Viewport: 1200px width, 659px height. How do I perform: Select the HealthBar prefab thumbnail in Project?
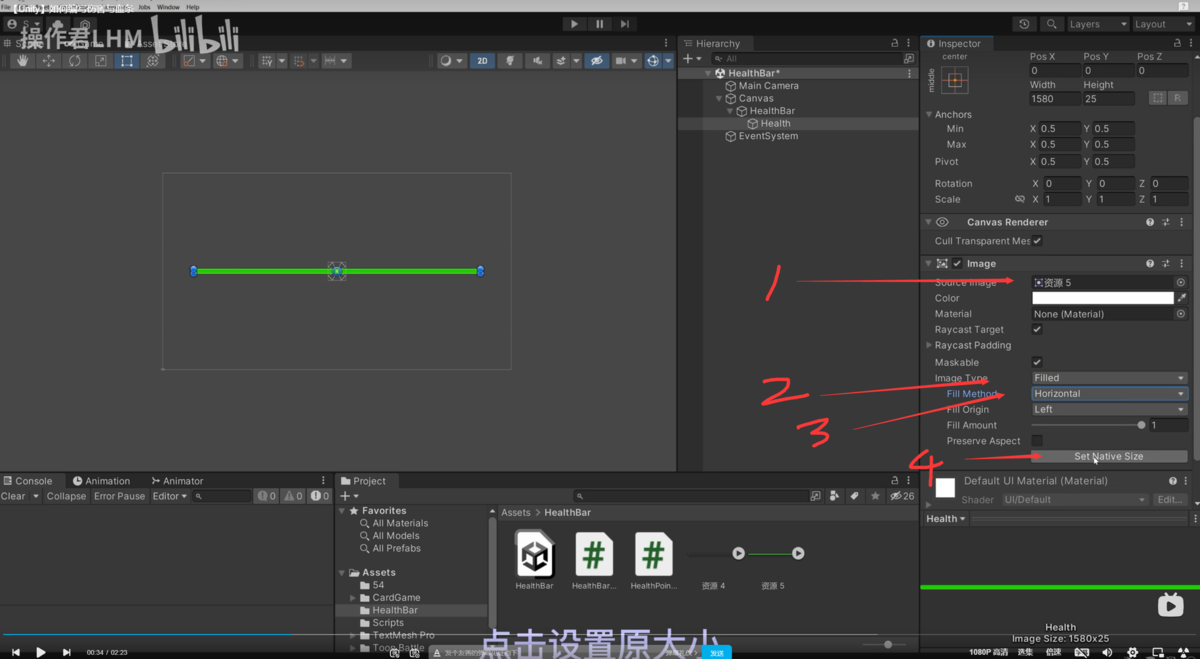coord(534,555)
